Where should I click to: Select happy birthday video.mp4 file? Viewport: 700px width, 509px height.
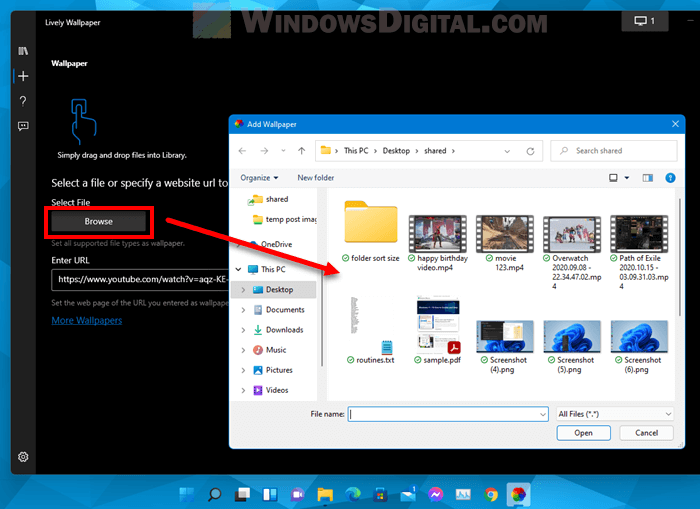point(438,243)
